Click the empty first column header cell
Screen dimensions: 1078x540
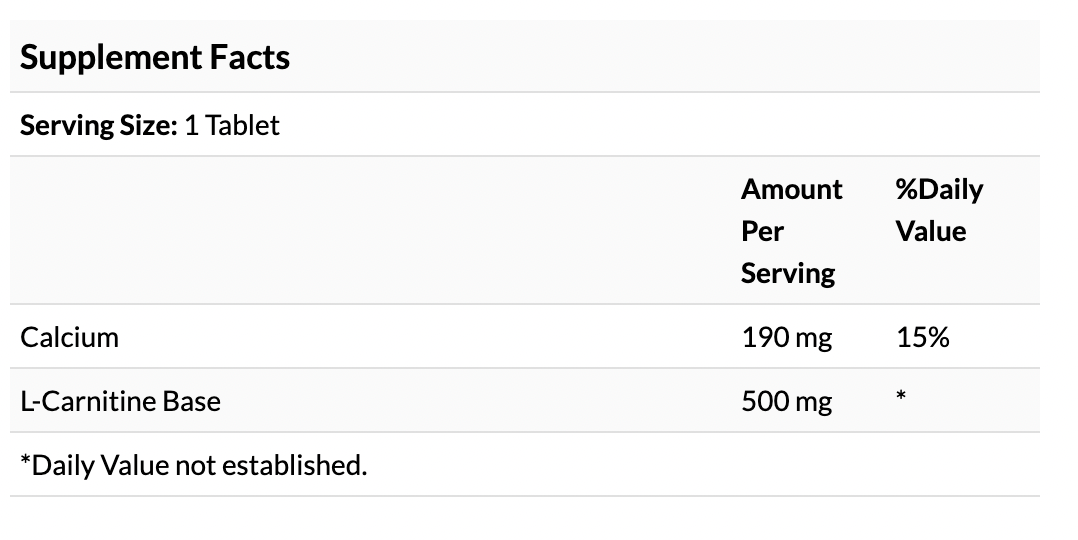tap(370, 231)
